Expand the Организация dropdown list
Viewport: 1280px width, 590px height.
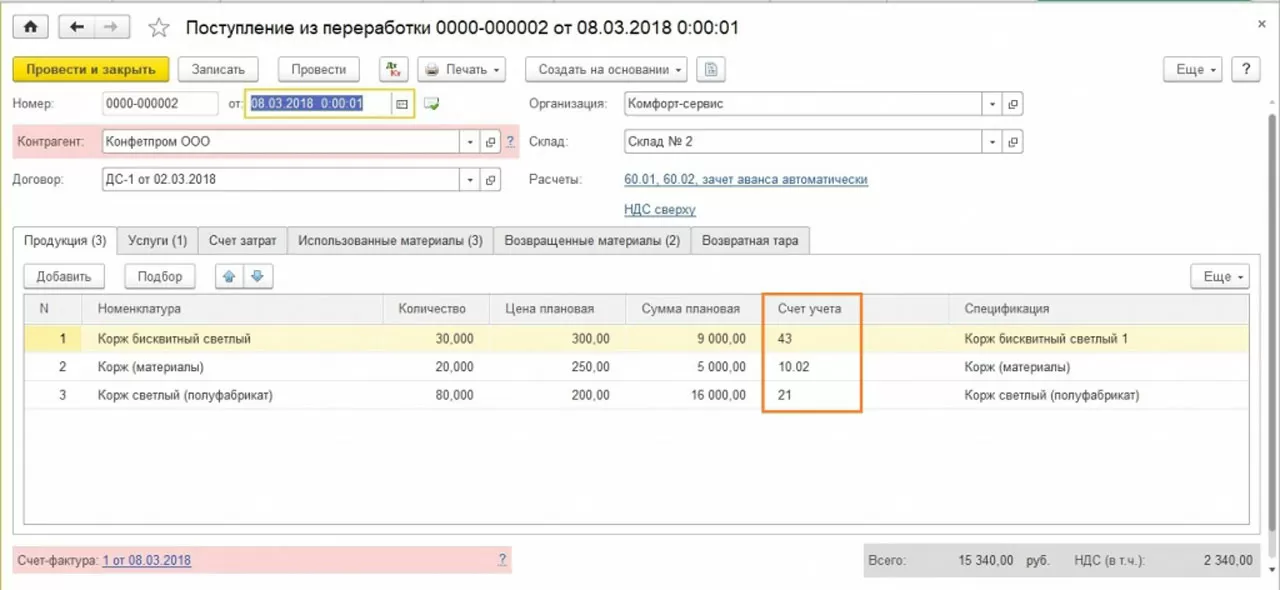(x=992, y=104)
